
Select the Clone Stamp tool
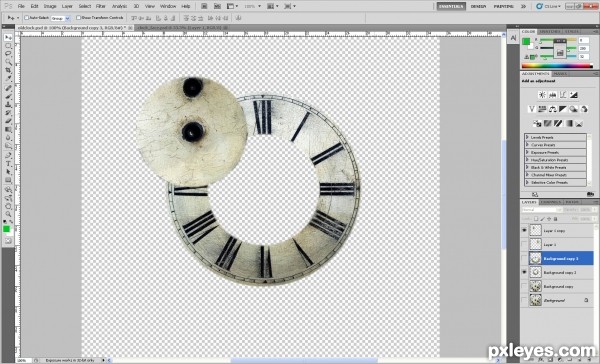coord(8,104)
